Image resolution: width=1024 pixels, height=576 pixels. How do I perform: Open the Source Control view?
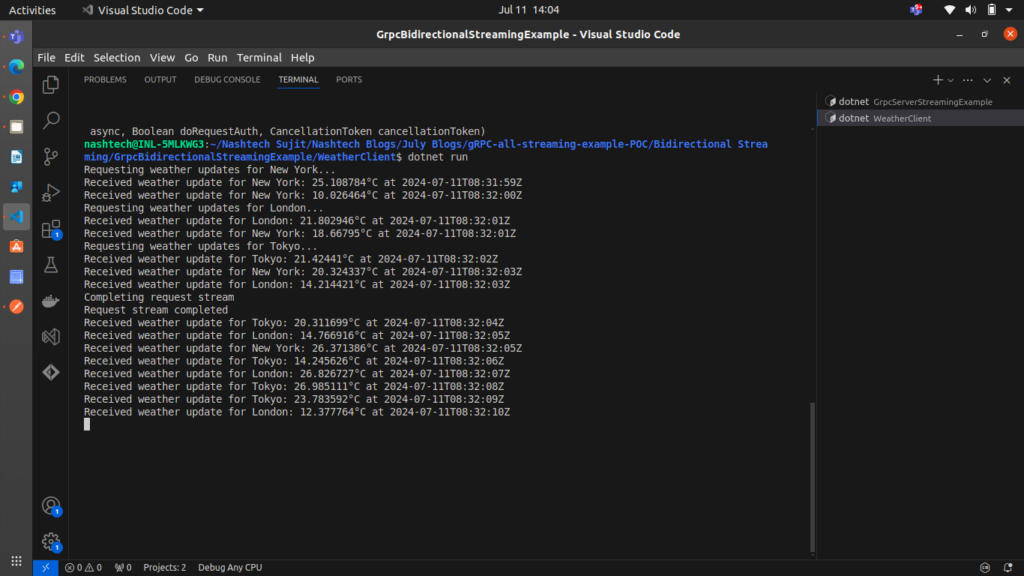51,157
